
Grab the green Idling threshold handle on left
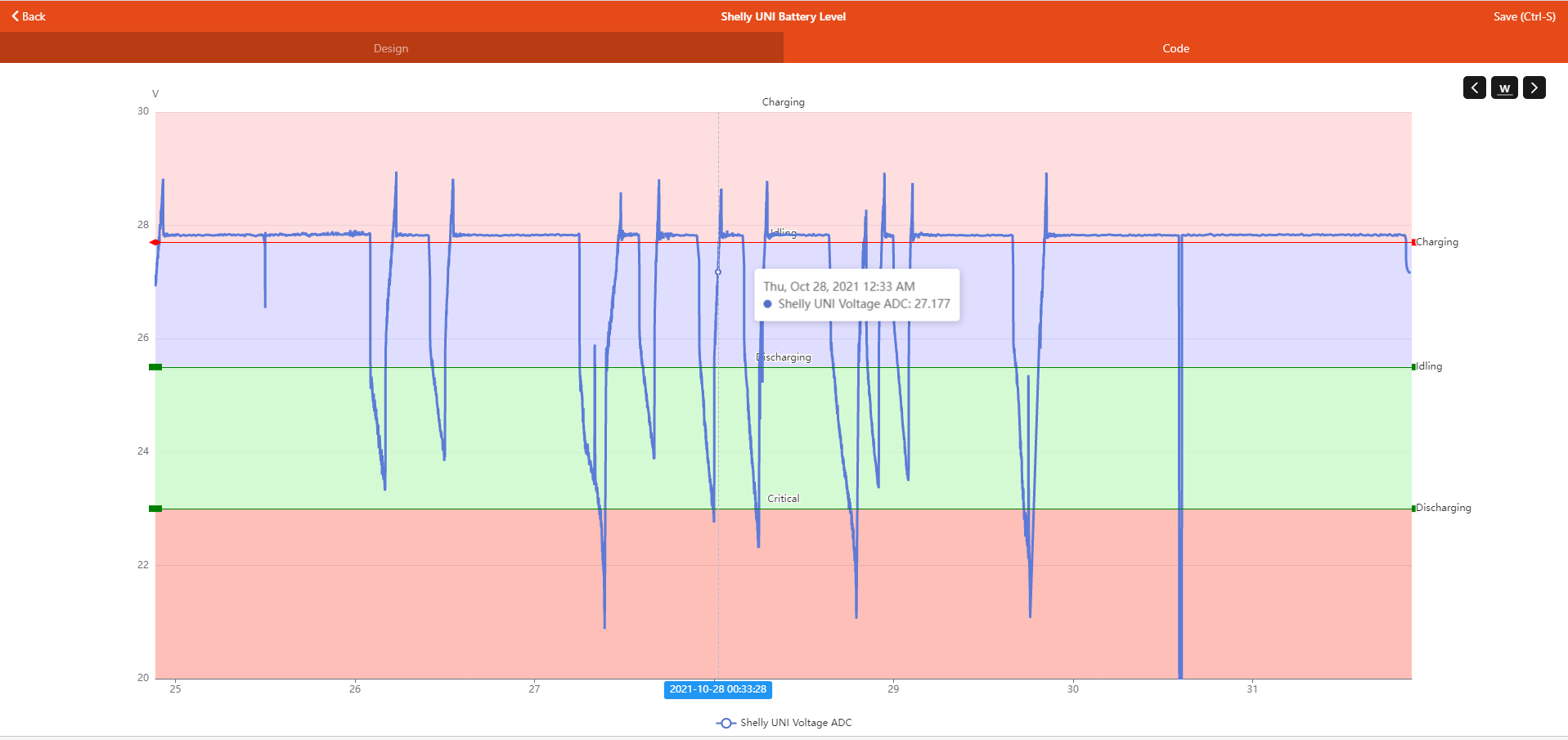tap(155, 367)
